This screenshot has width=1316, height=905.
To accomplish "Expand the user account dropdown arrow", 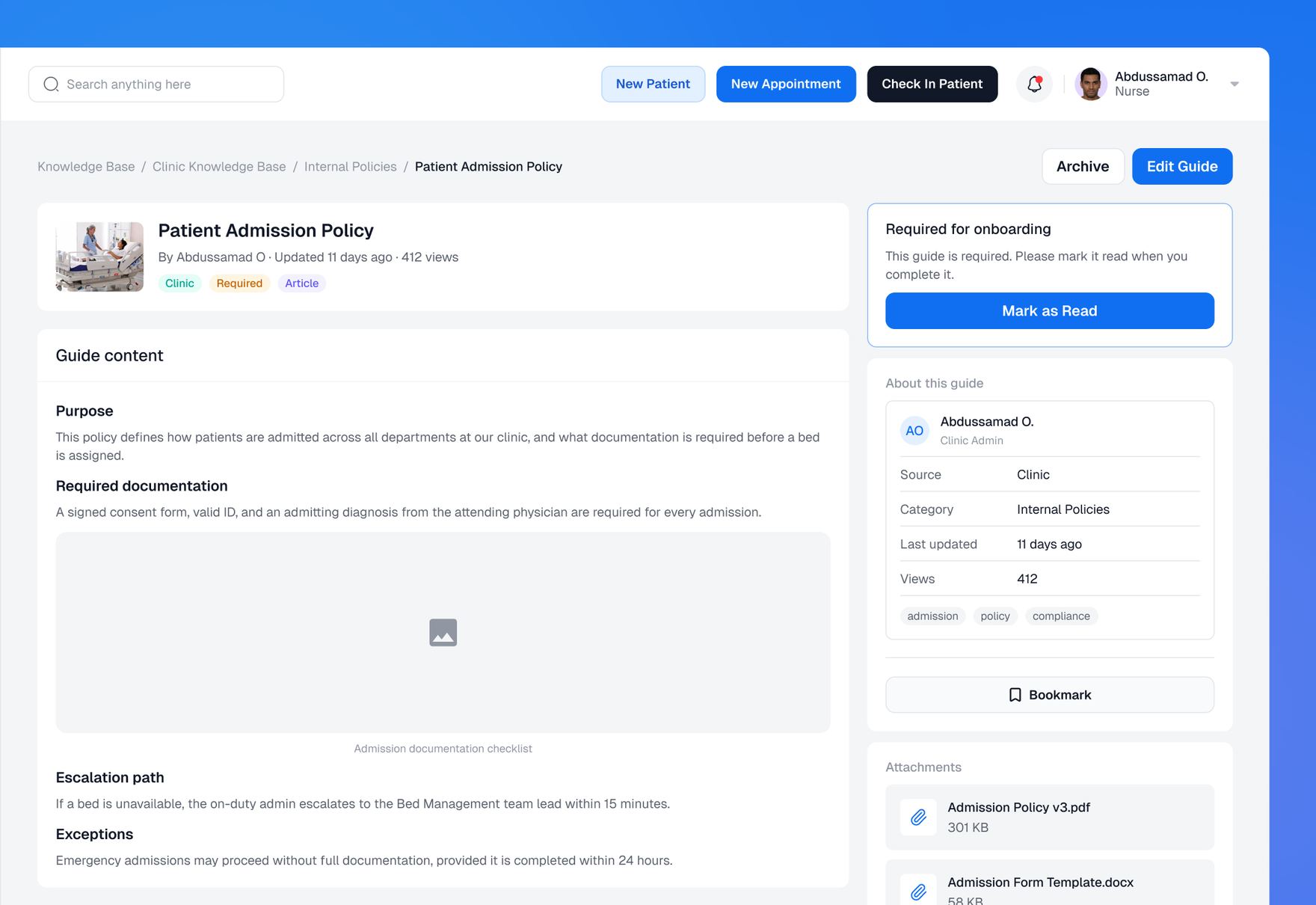I will click(1234, 84).
